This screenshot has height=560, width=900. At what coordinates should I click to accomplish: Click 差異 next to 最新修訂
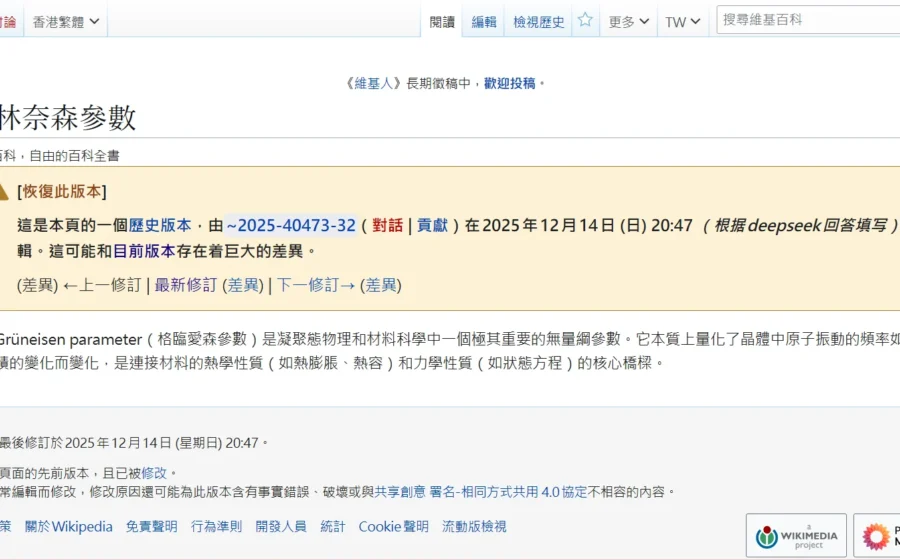[243, 285]
